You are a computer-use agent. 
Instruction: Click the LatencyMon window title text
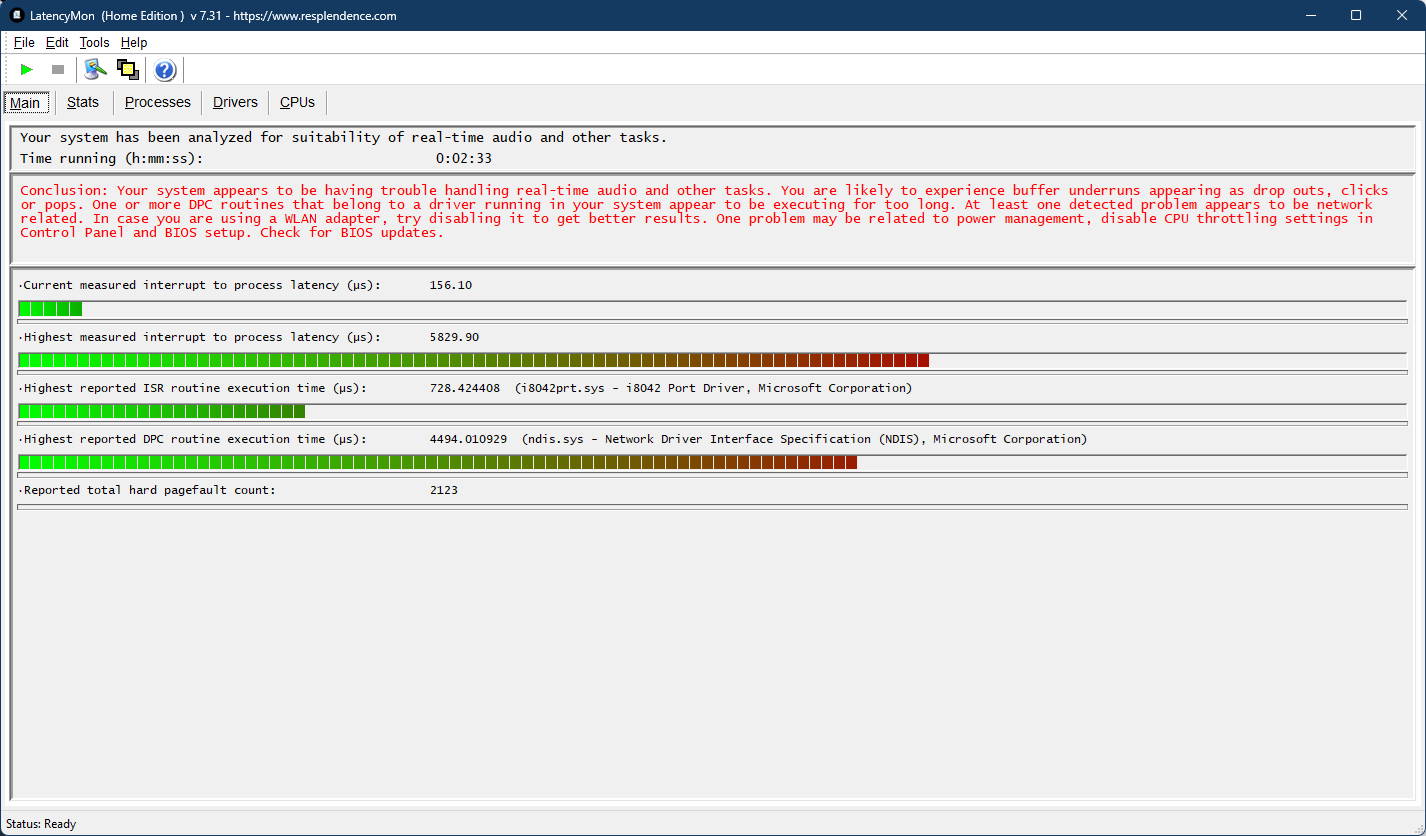coord(214,16)
